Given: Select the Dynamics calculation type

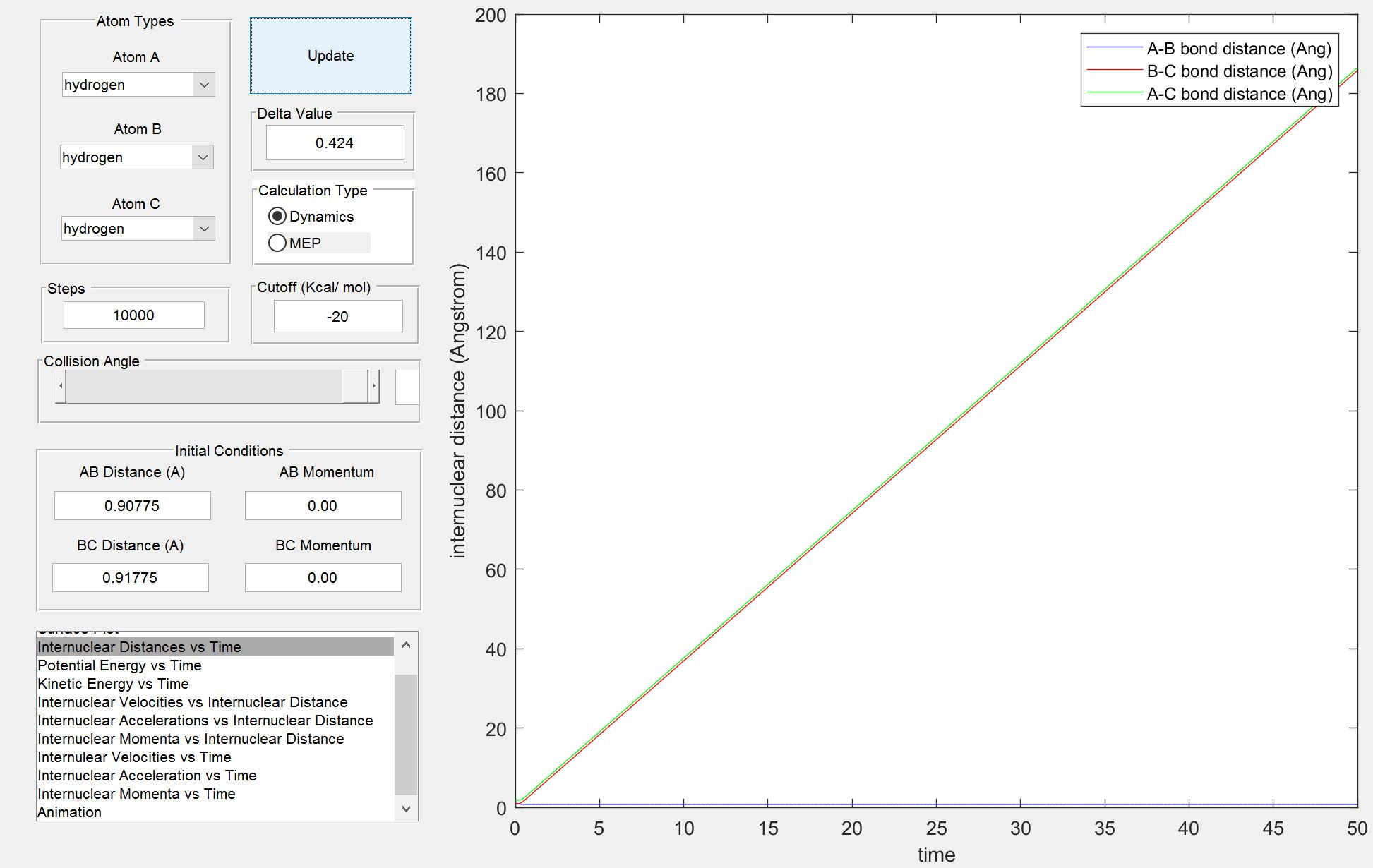Looking at the screenshot, I should click(277, 217).
